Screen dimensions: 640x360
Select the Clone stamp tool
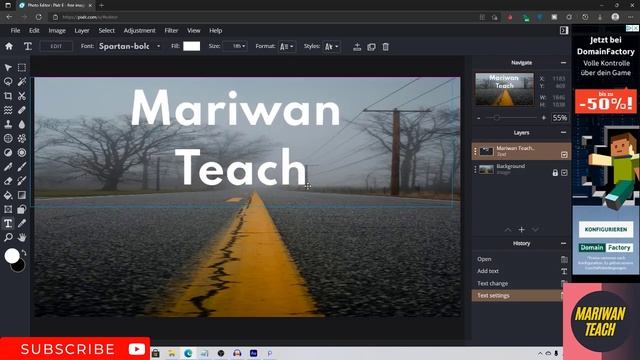pyautogui.click(x=8, y=124)
